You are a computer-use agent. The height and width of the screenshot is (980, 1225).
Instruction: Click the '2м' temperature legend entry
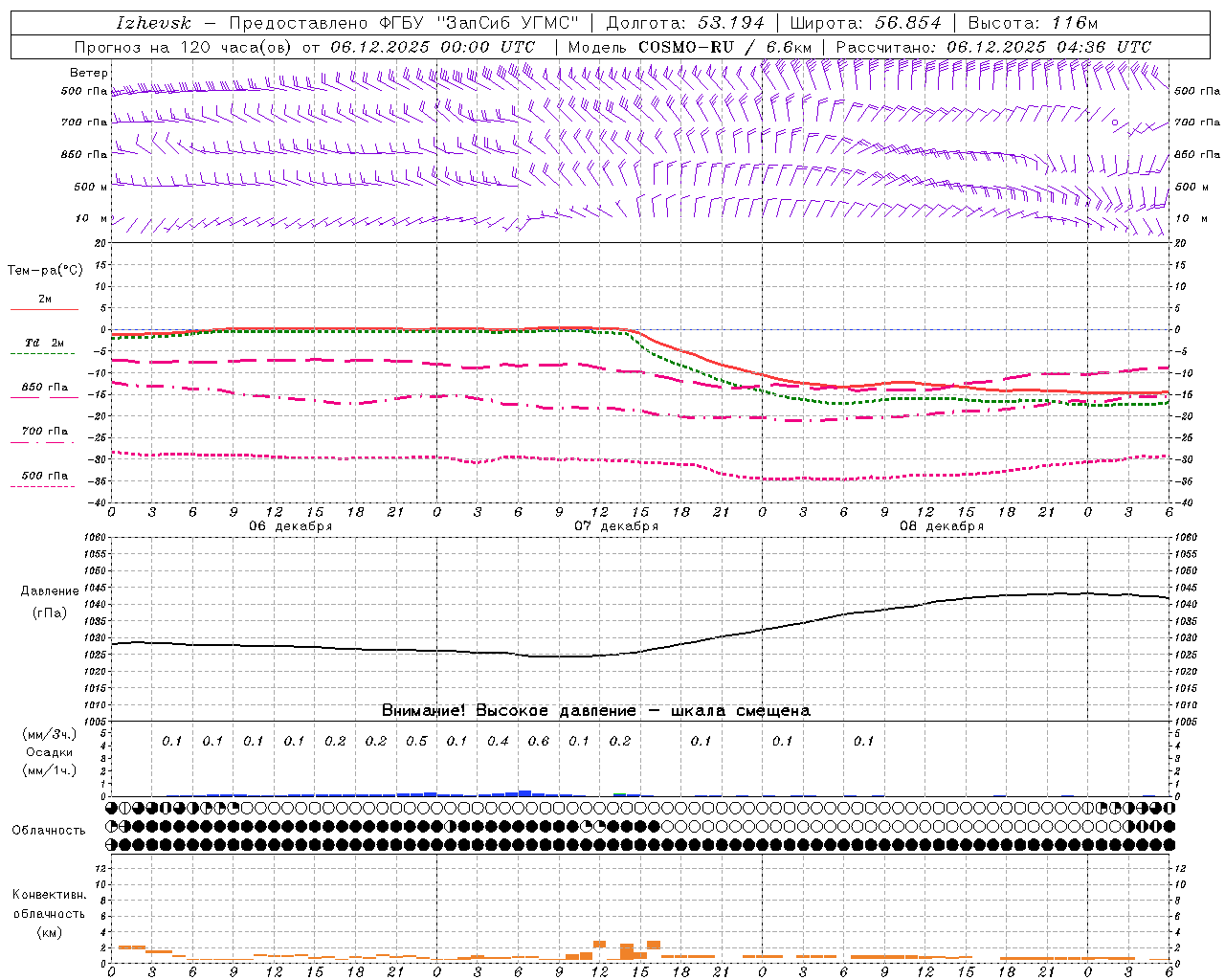[45, 300]
